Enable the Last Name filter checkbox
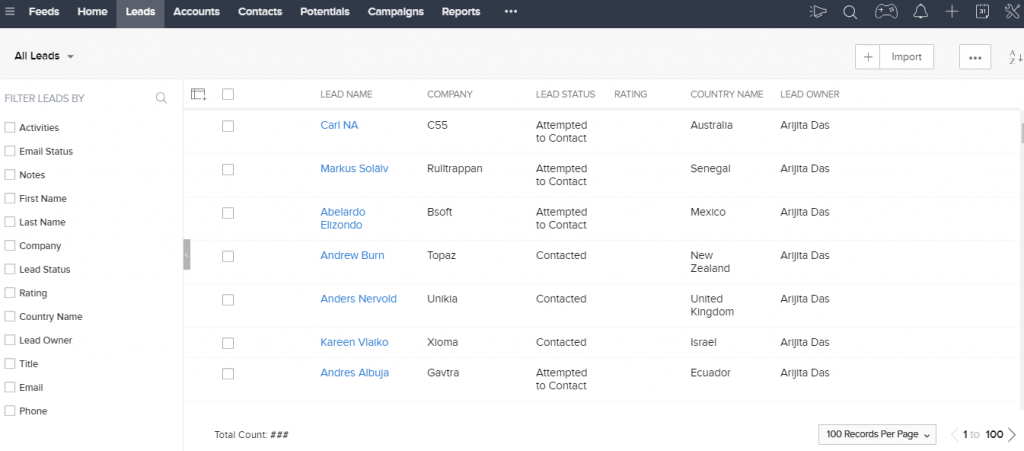The width and height of the screenshot is (1024, 451). [10, 222]
